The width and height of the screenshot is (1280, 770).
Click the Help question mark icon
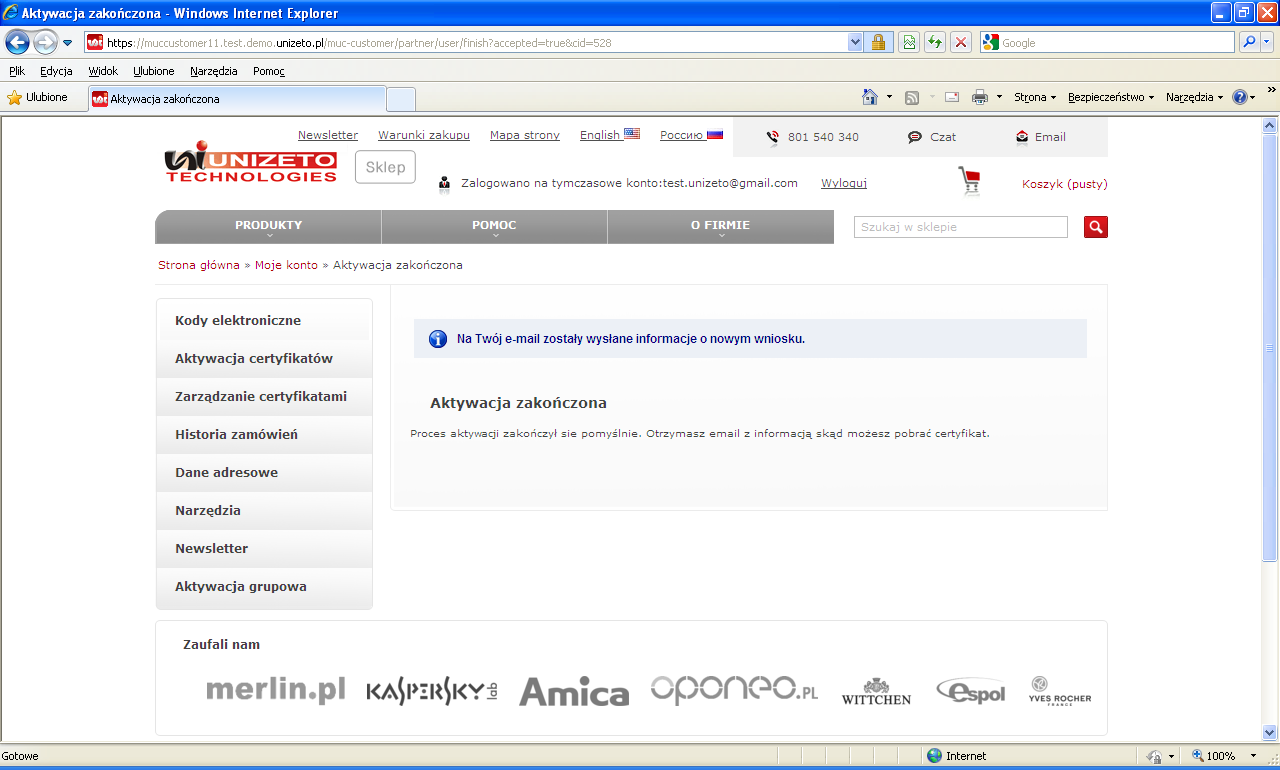tap(1240, 97)
